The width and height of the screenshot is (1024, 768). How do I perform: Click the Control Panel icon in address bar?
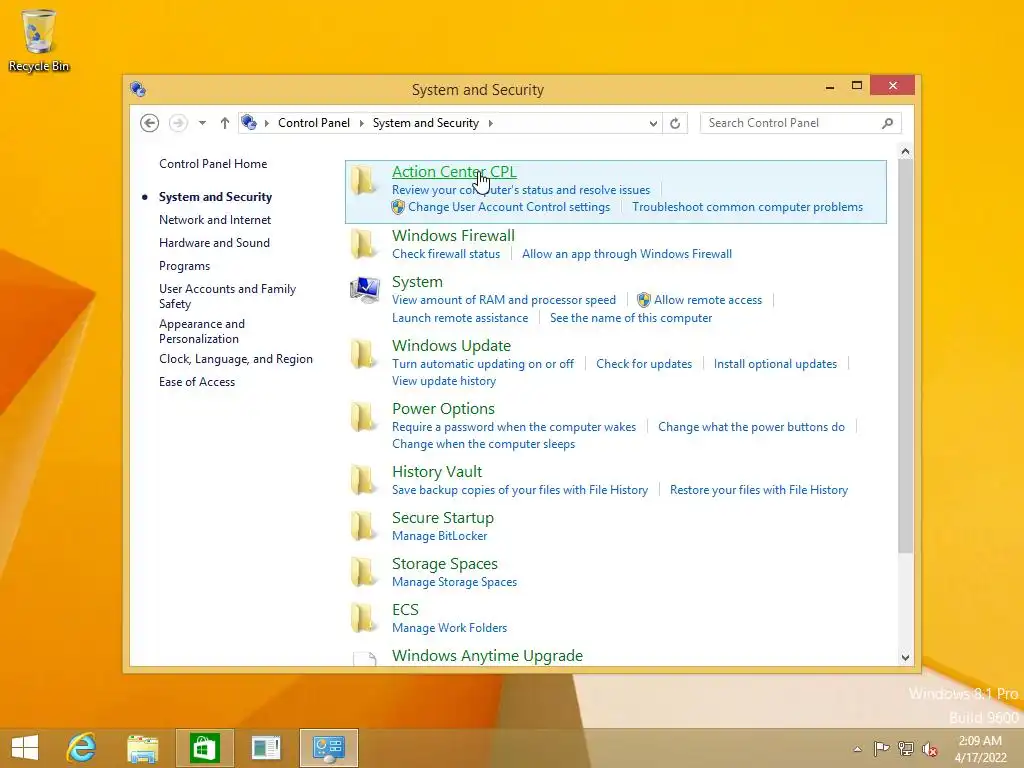click(249, 122)
